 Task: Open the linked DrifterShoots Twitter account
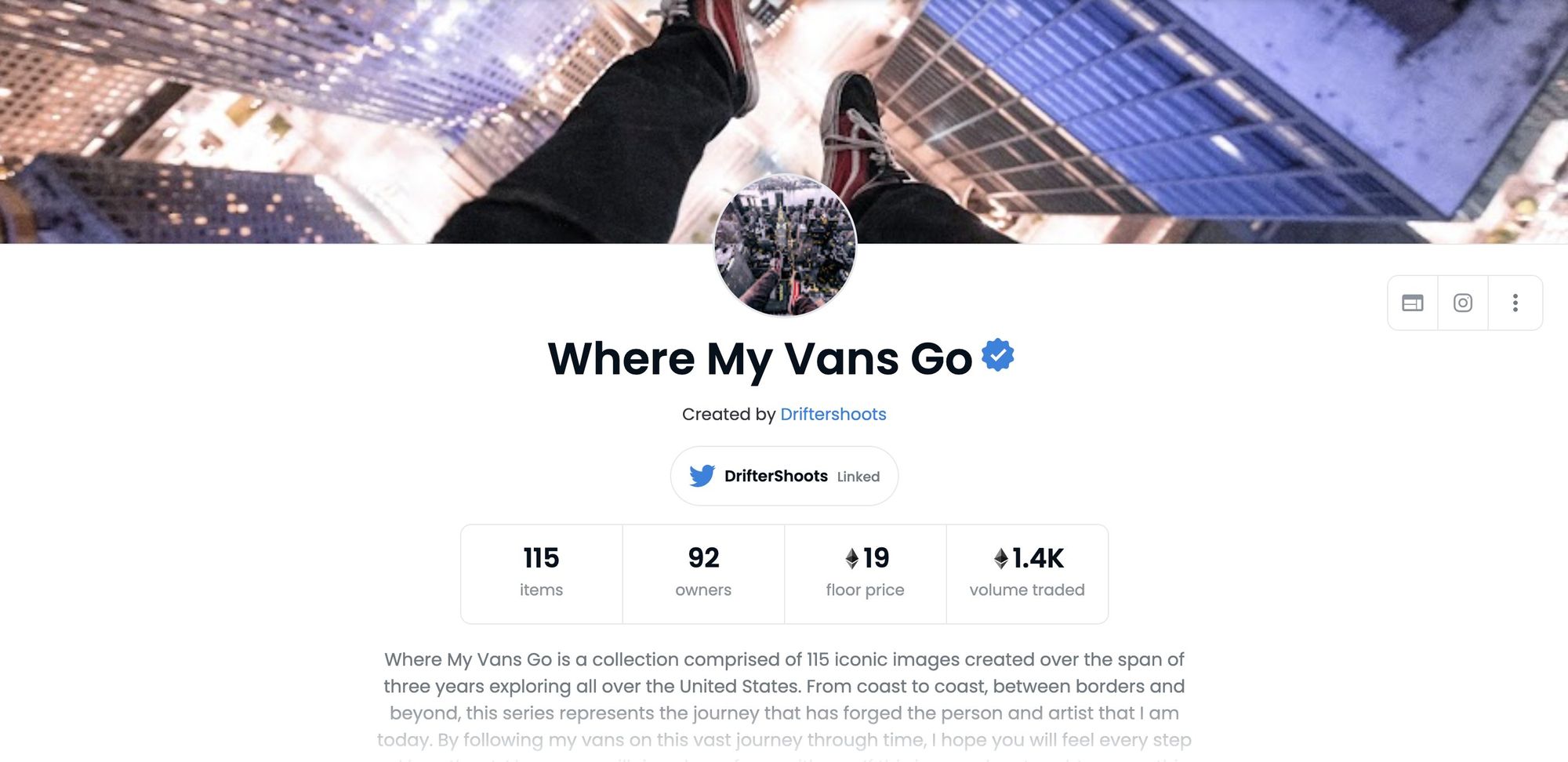coord(784,475)
